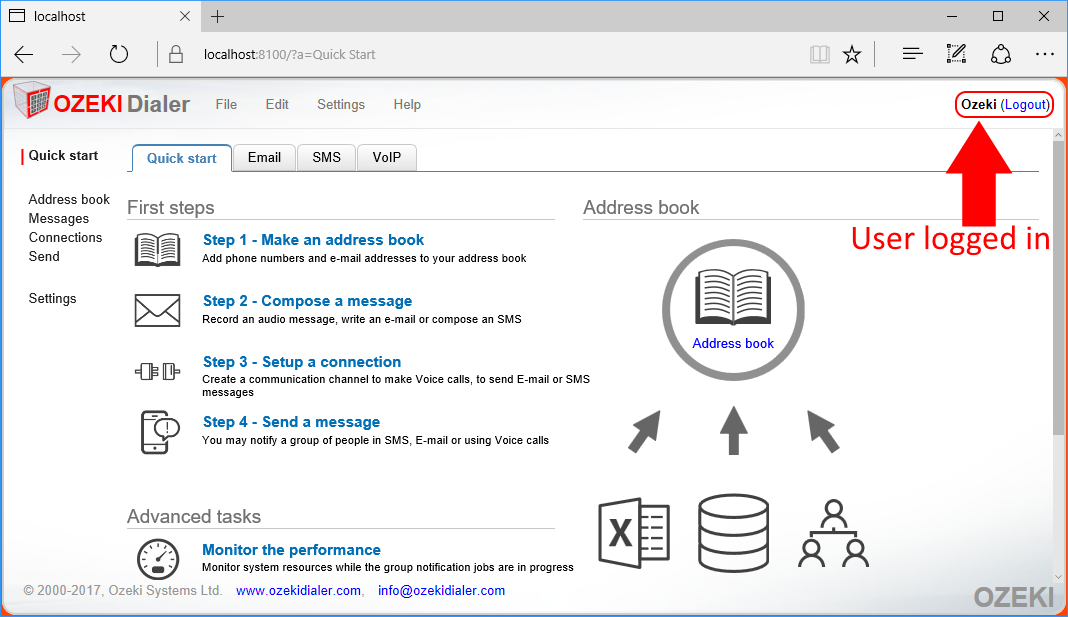1068x617 pixels.
Task: Open the browser Reading view icon
Action: [x=820, y=54]
